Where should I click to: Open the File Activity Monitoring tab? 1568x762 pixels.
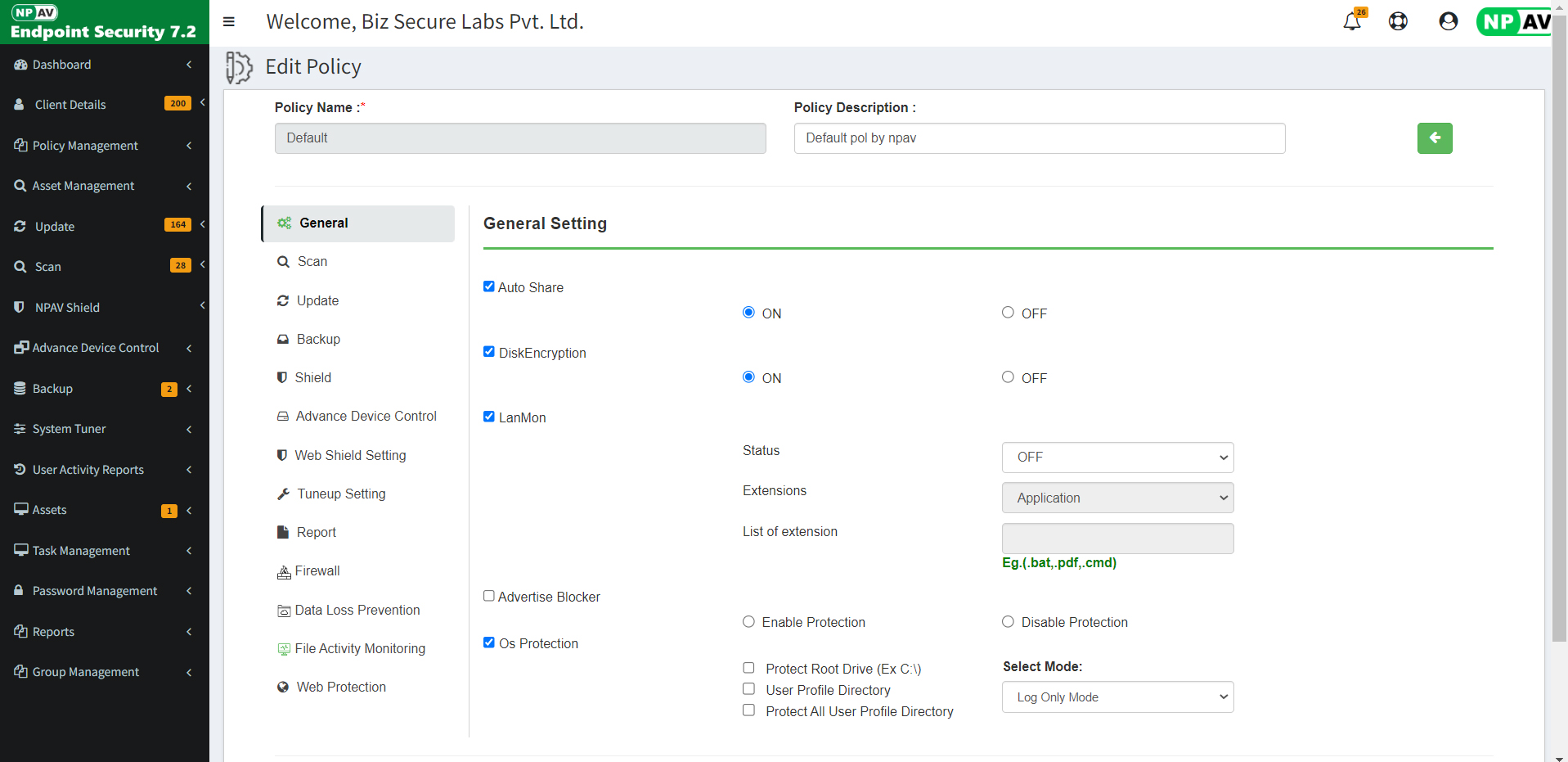(x=359, y=649)
